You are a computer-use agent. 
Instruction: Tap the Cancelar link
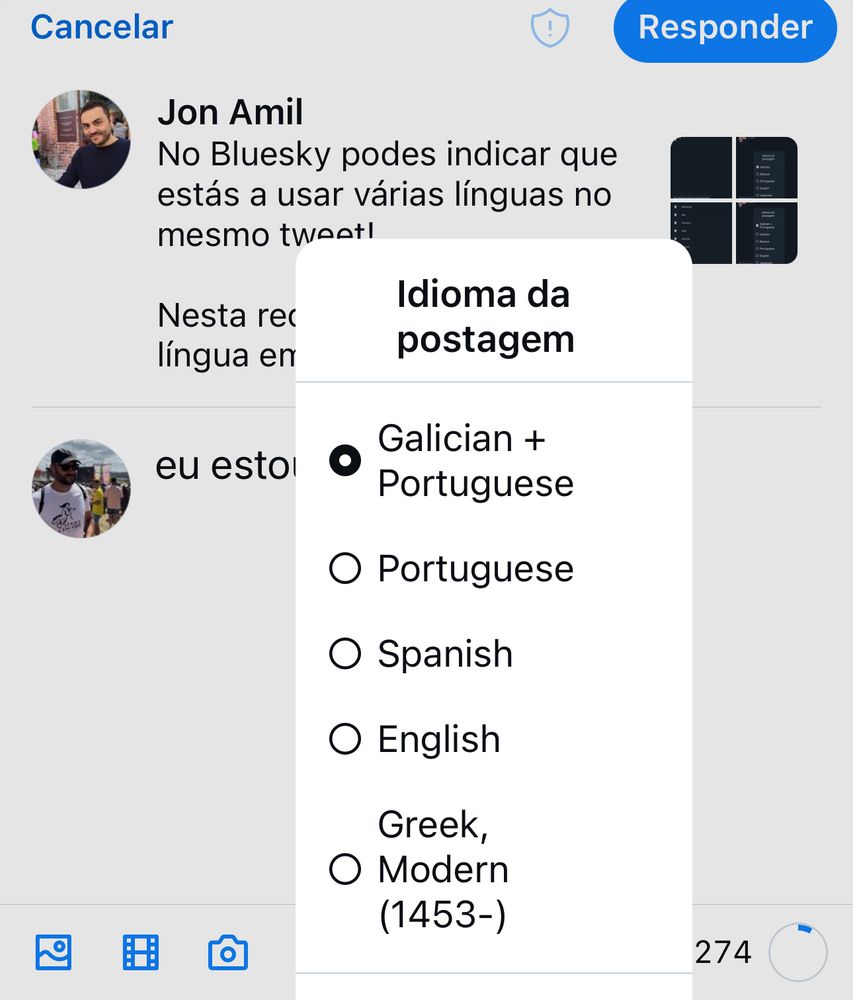click(101, 27)
